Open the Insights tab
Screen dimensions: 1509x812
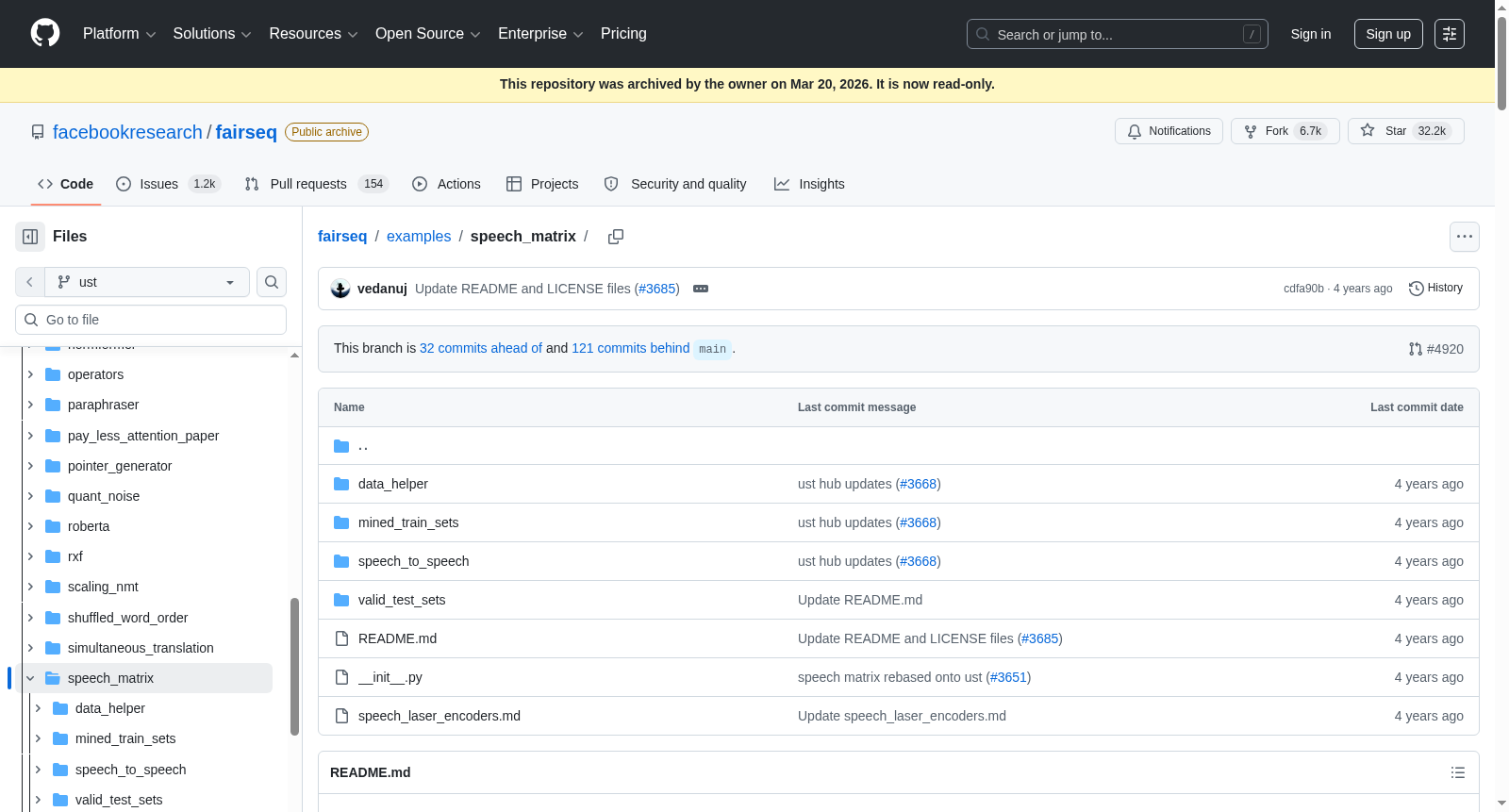pyautogui.click(x=809, y=184)
